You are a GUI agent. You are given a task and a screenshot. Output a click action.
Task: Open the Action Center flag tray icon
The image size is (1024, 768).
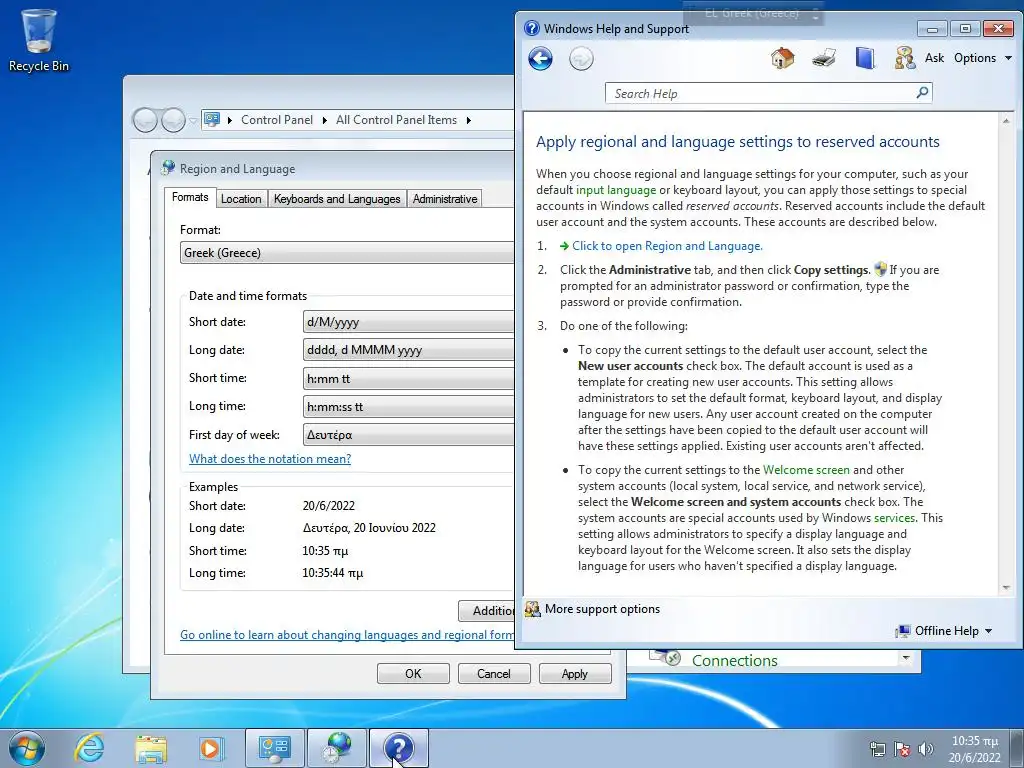[x=902, y=749]
